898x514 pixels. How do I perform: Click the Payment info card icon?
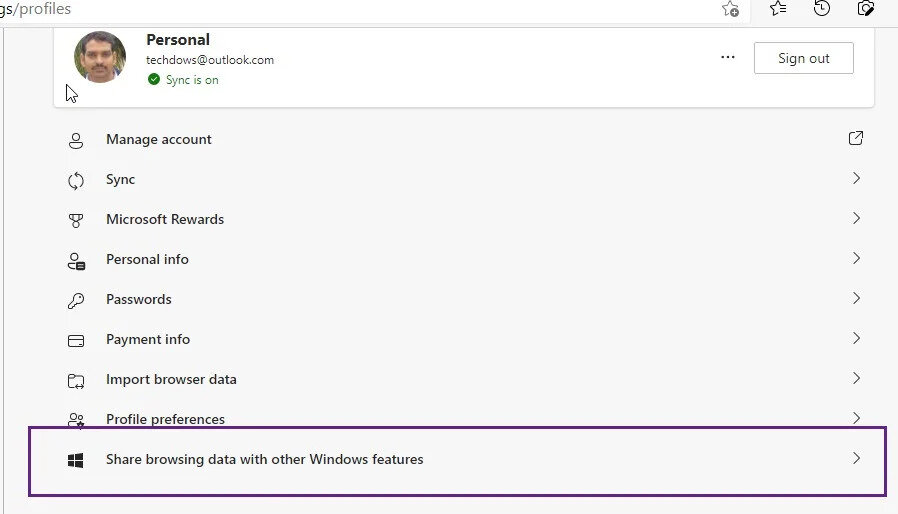coord(76,341)
